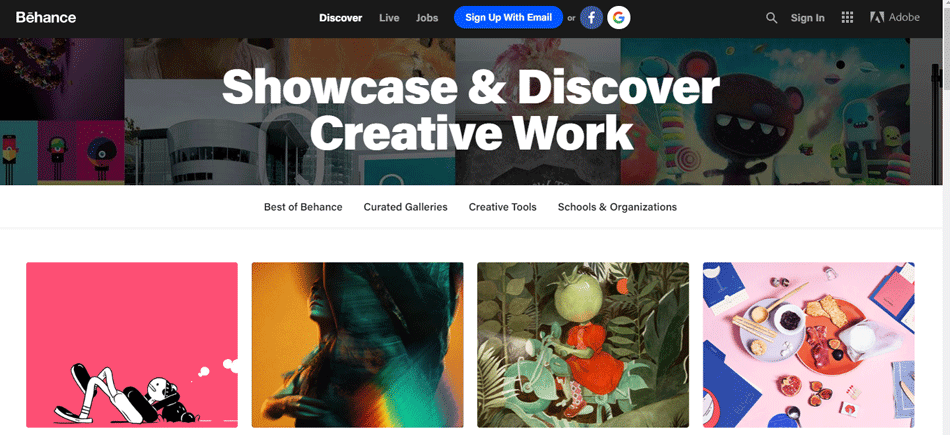The image size is (950, 435).
Task: Expand the Curated Galleries menu
Action: (x=405, y=207)
